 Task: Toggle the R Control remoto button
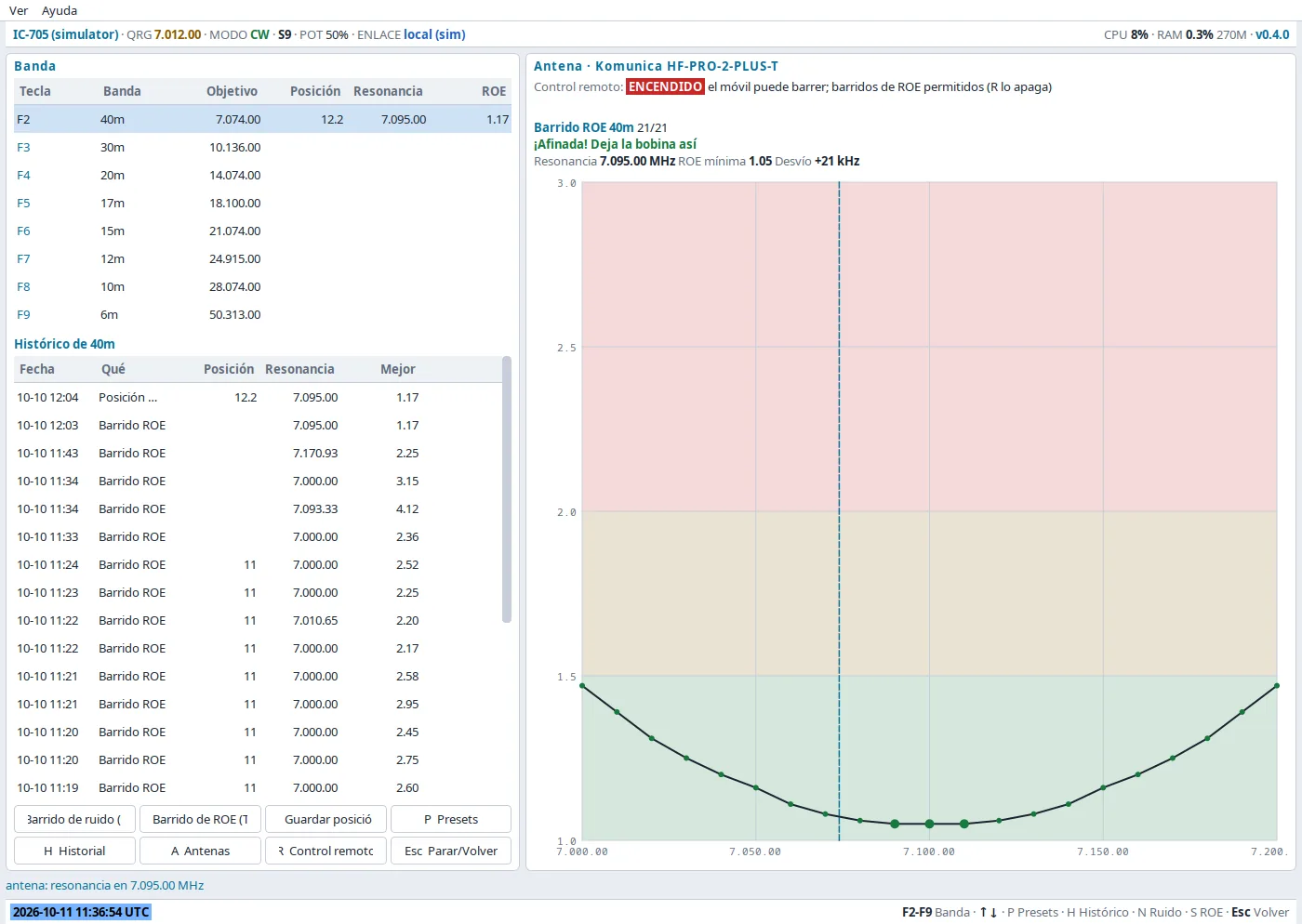(325, 851)
